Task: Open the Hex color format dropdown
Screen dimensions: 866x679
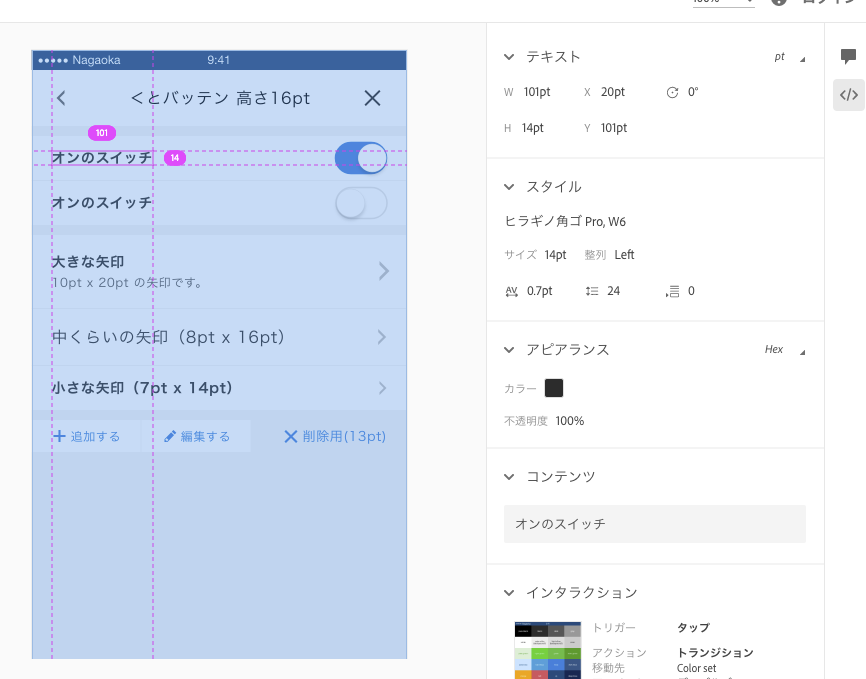Action: click(x=785, y=350)
